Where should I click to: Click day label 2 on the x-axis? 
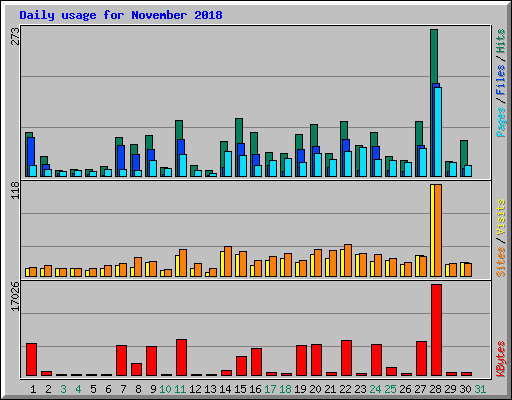coord(48,389)
